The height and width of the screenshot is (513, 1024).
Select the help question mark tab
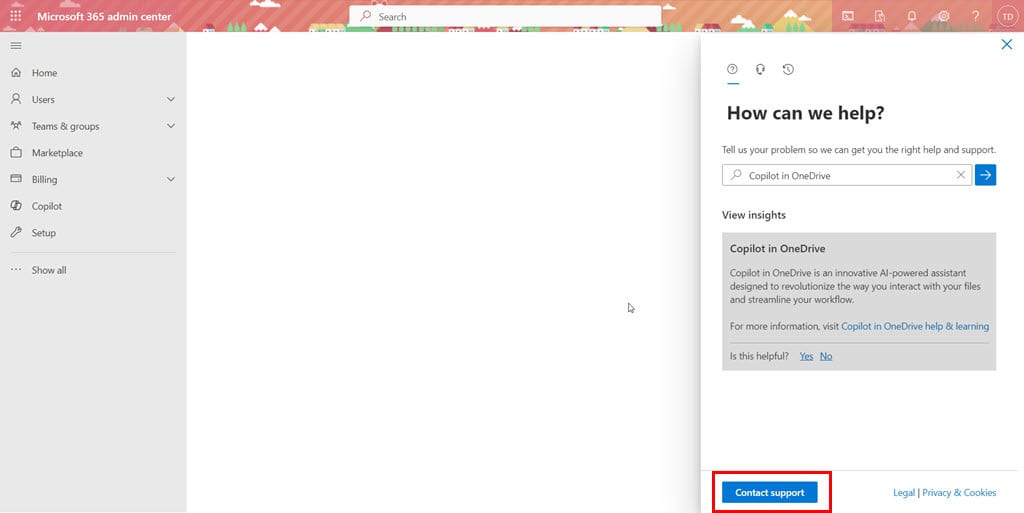[732, 69]
